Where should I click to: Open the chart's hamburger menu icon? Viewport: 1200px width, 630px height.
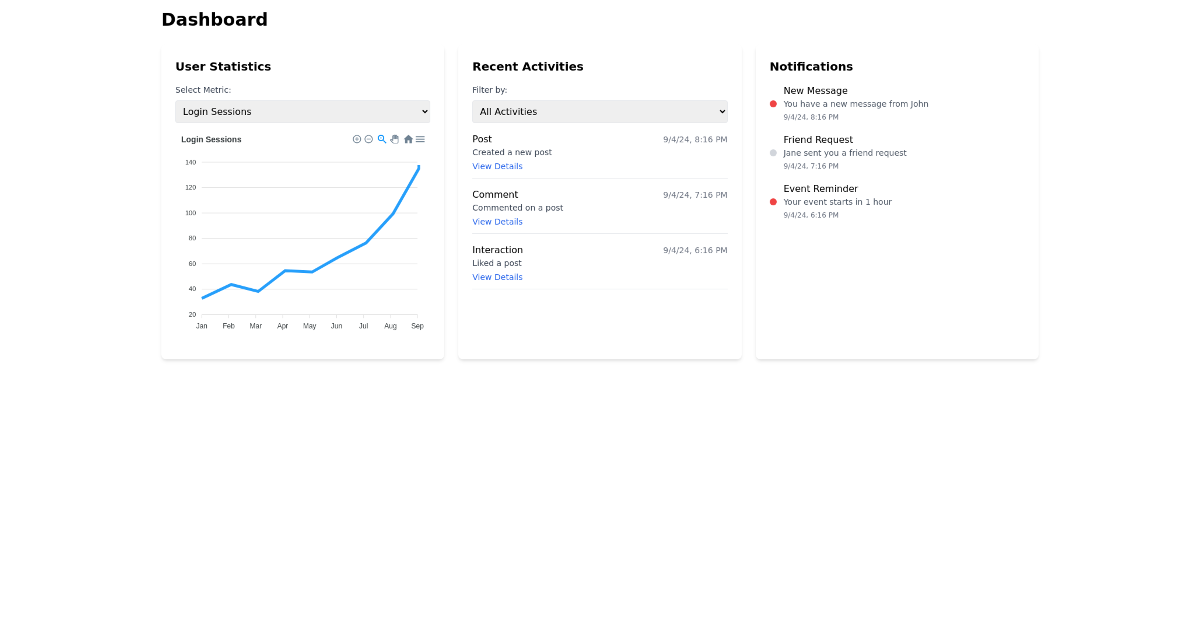point(420,139)
